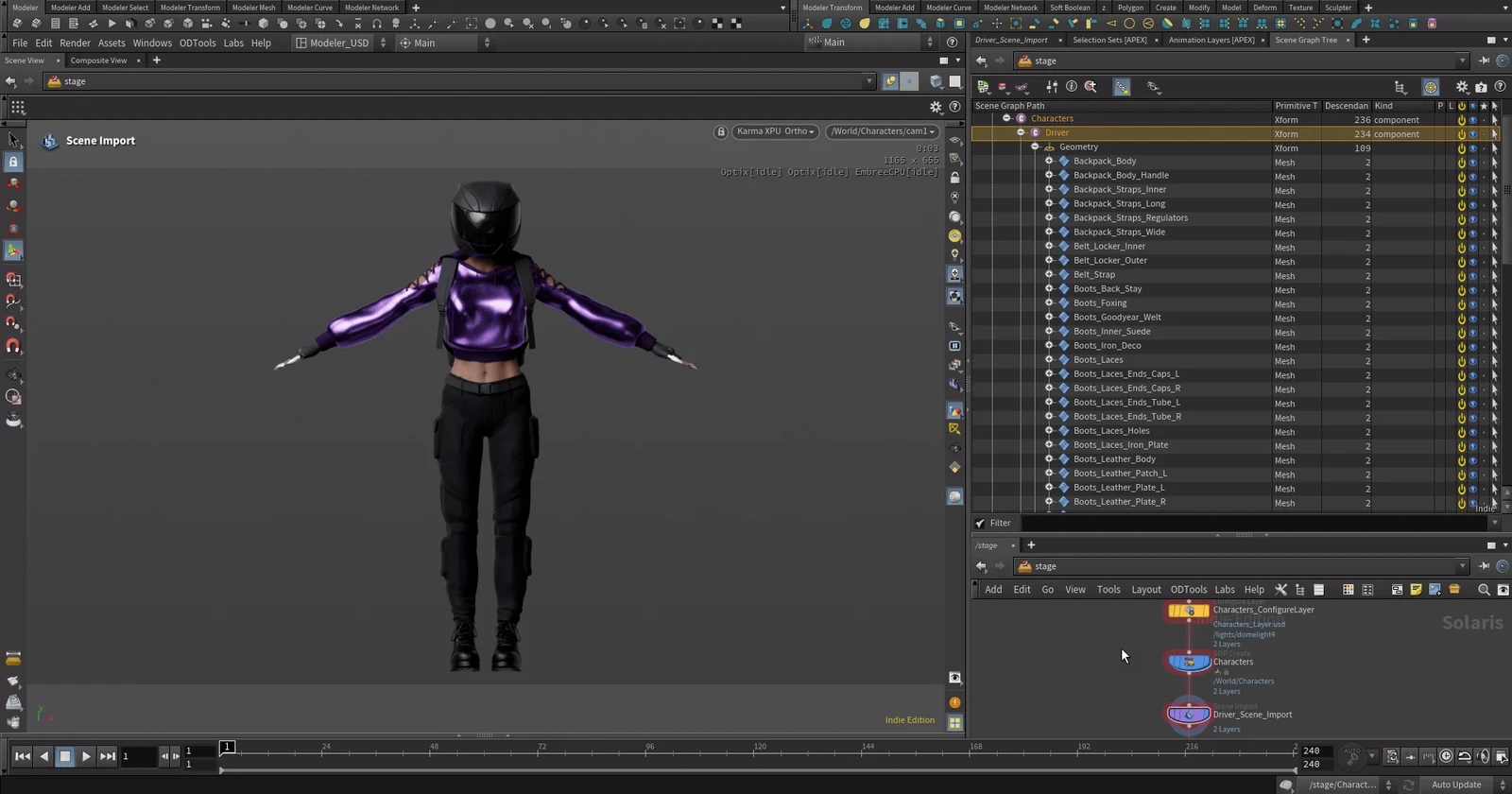
Task: Click the scene graph tree info icon
Action: [x=1072, y=87]
